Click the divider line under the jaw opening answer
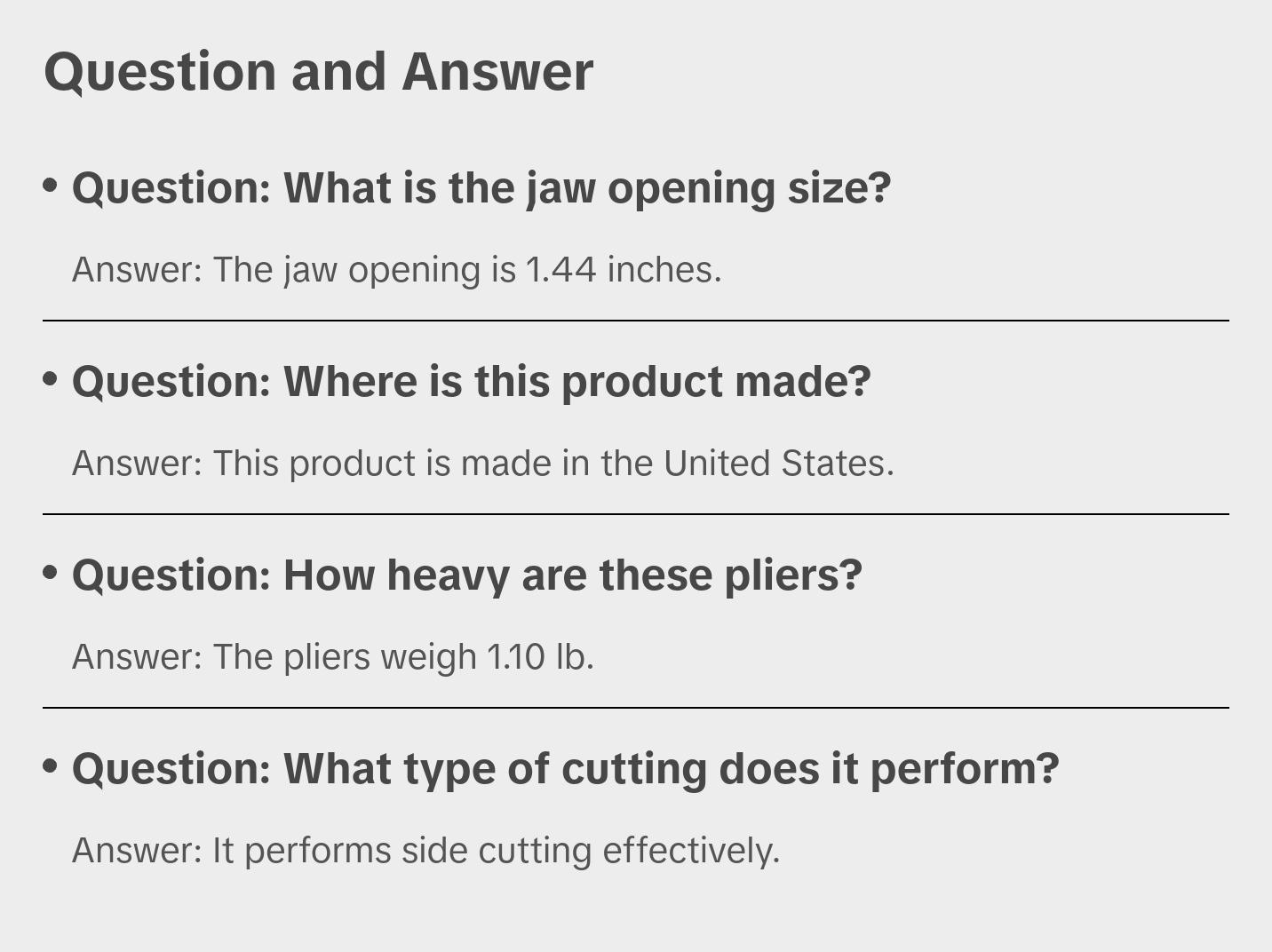1272x952 pixels. tap(636, 321)
